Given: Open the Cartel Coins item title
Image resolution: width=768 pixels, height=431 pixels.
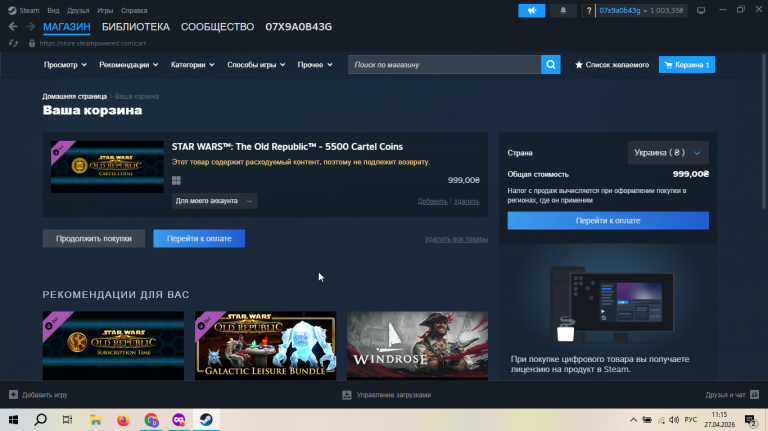Looking at the screenshot, I should click(287, 146).
